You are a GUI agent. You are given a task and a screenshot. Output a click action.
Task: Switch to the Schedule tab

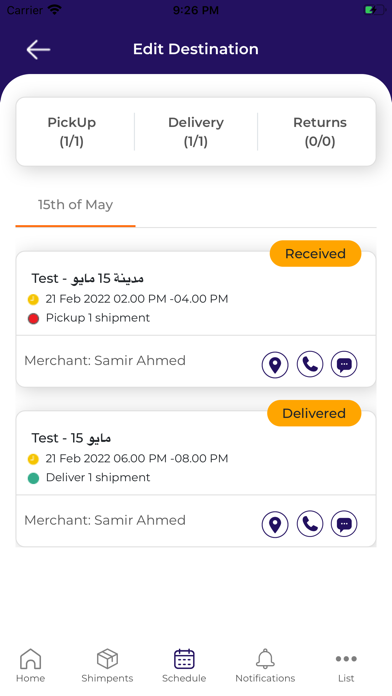[184, 665]
